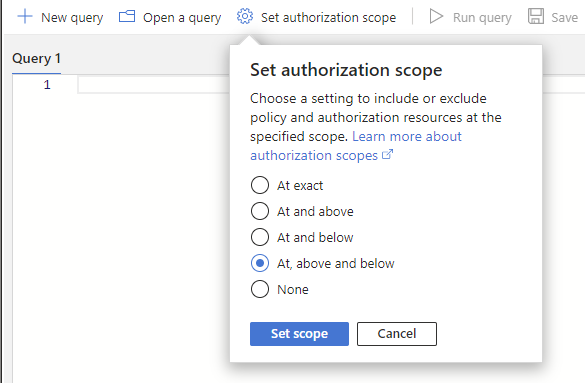Click the Run query play icon
Screen dimensions: 585x383
click(436, 17)
